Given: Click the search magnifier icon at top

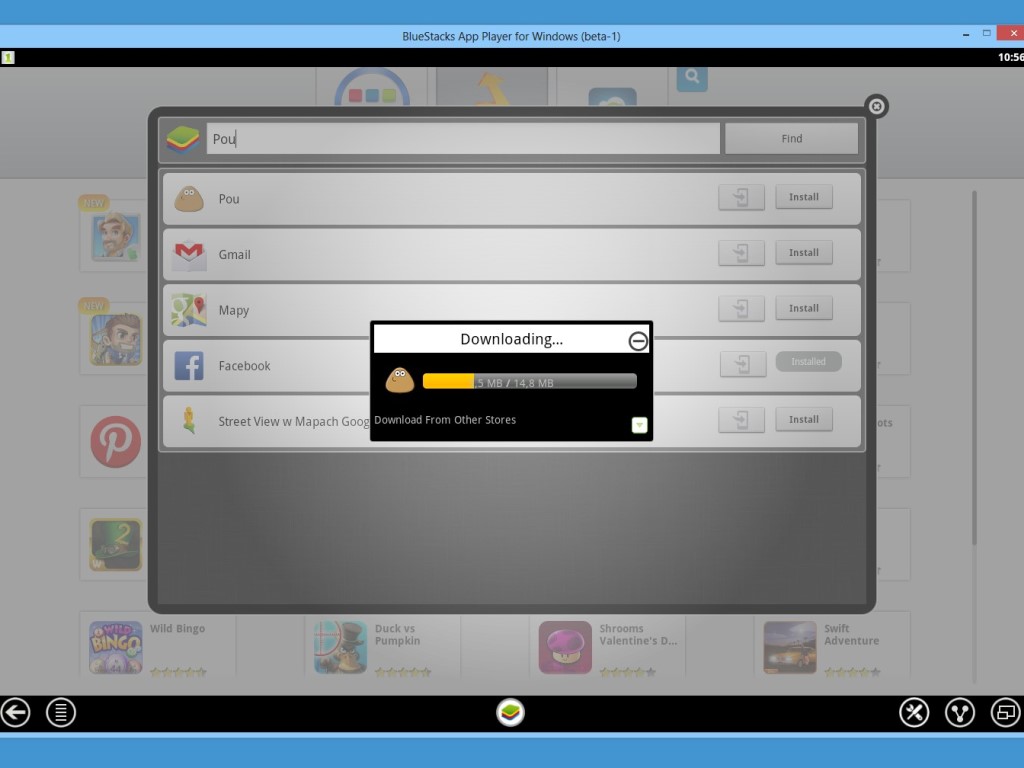Looking at the screenshot, I should click(x=692, y=78).
